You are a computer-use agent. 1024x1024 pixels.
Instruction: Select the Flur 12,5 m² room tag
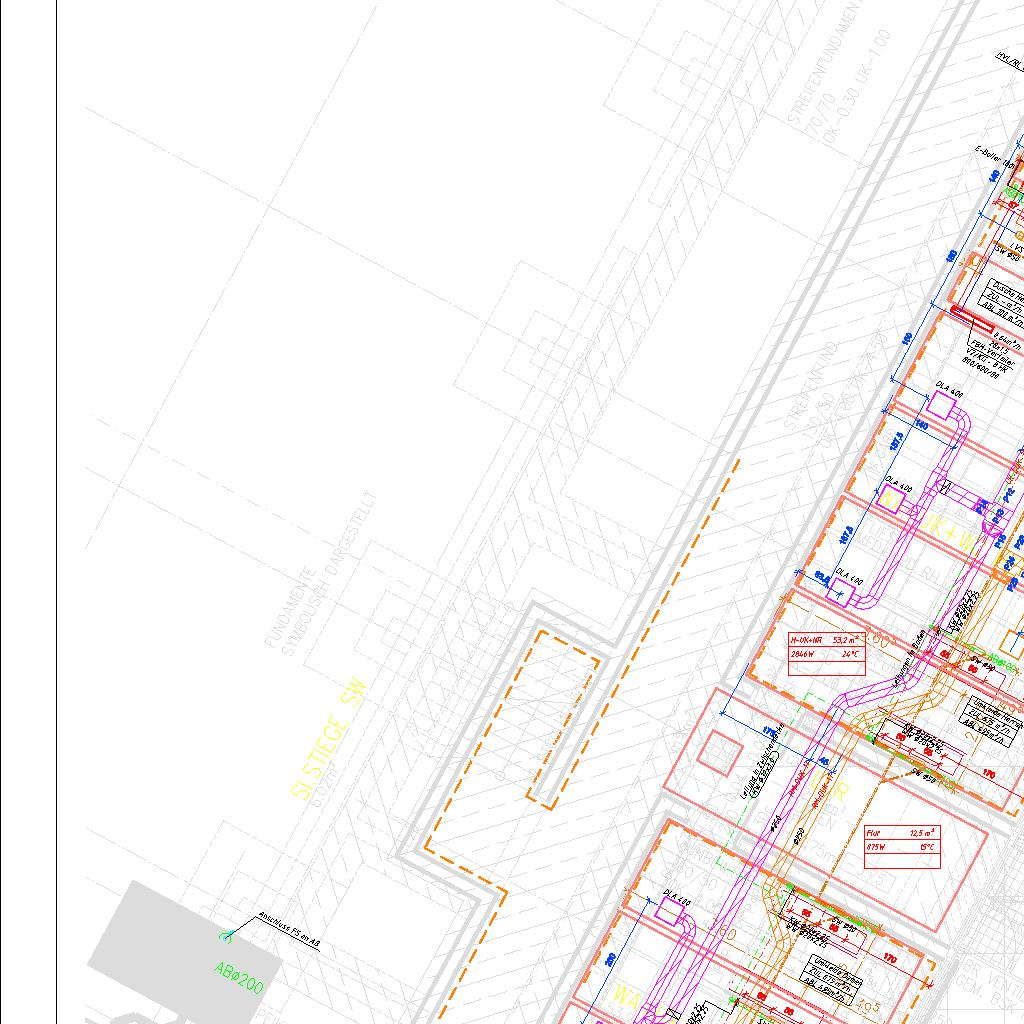point(902,832)
